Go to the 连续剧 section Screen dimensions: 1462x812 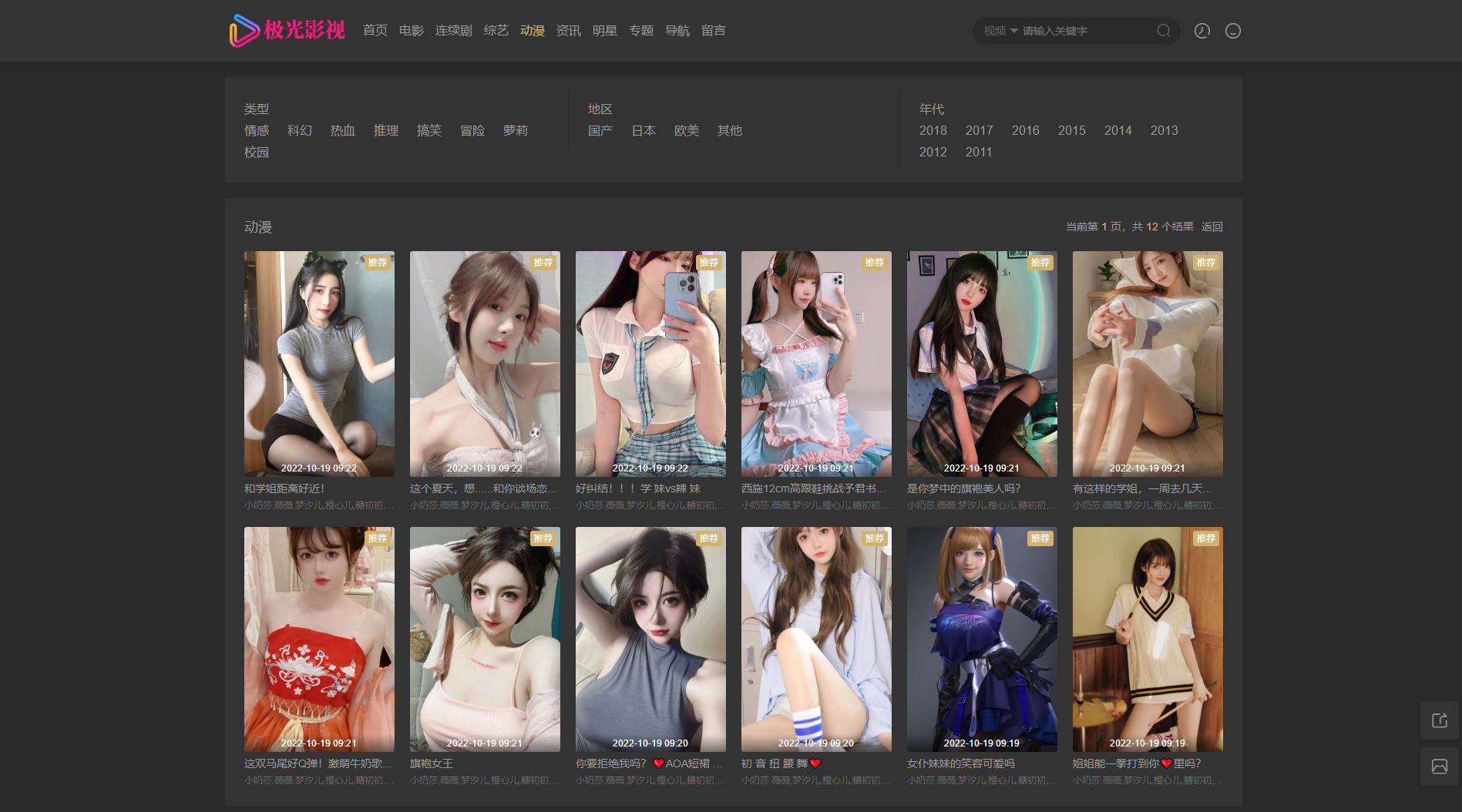[453, 31]
